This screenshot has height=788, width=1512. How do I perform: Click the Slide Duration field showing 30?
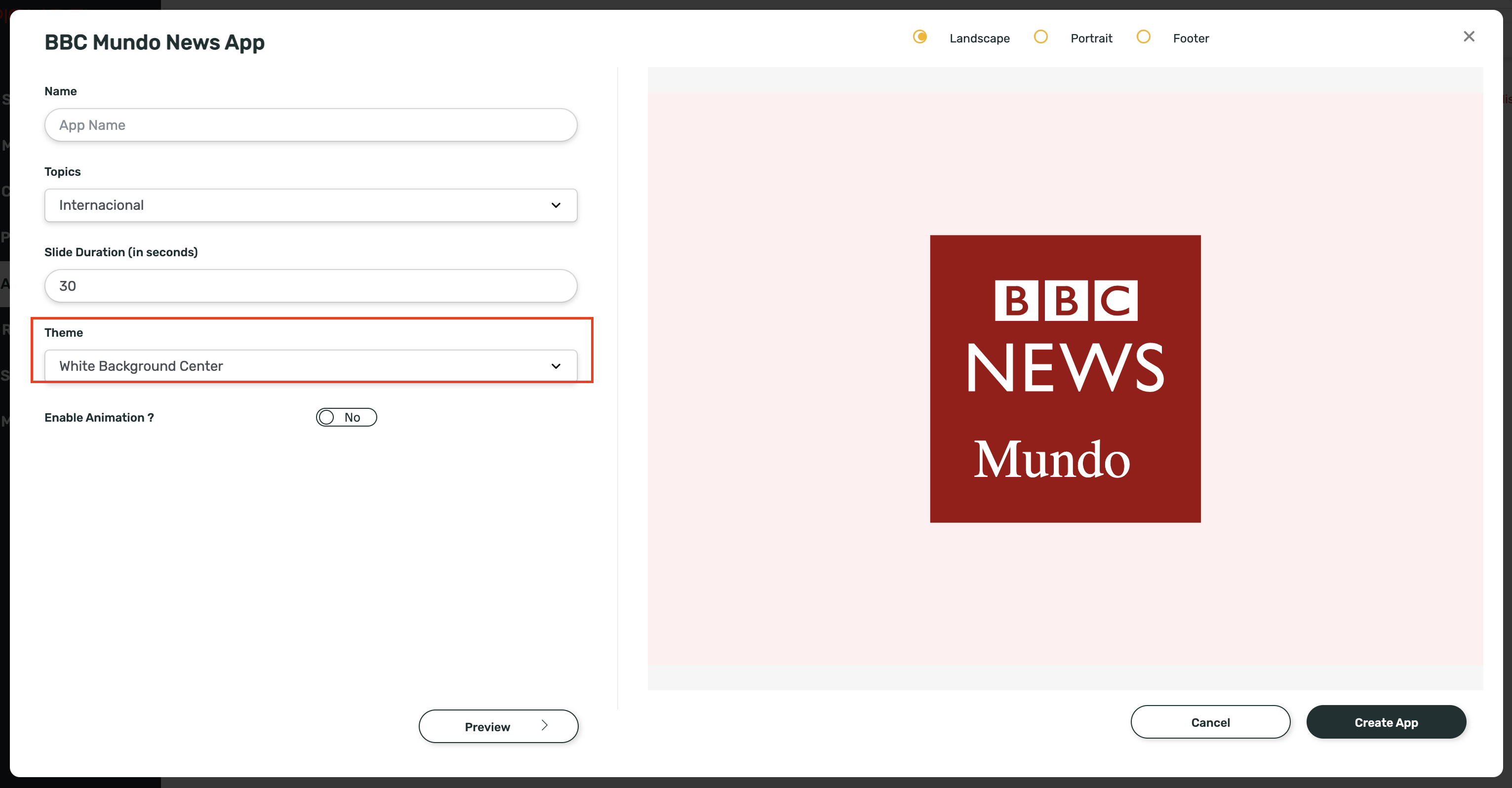[x=311, y=286]
